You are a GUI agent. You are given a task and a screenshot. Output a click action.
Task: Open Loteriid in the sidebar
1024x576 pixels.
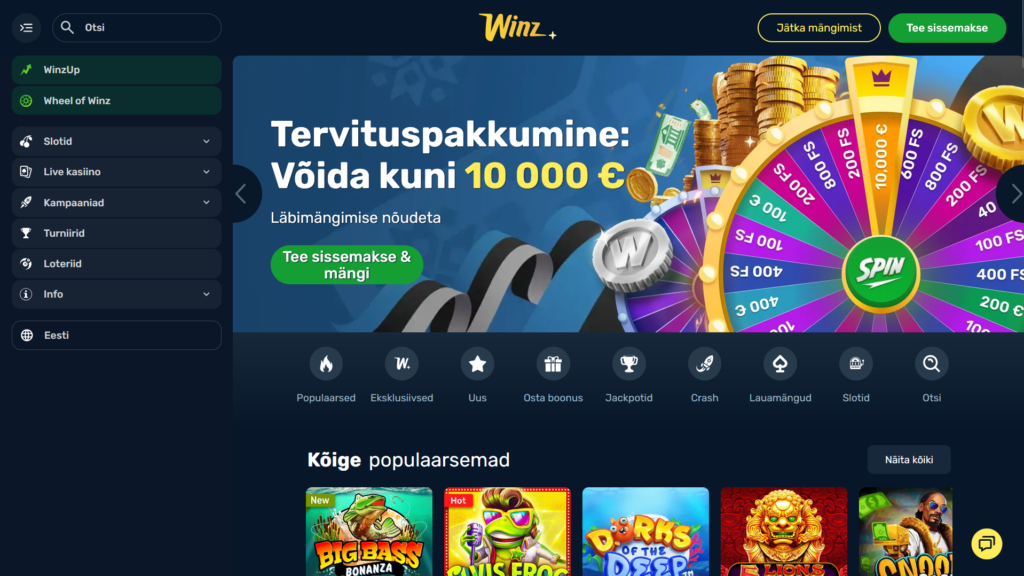click(x=116, y=264)
